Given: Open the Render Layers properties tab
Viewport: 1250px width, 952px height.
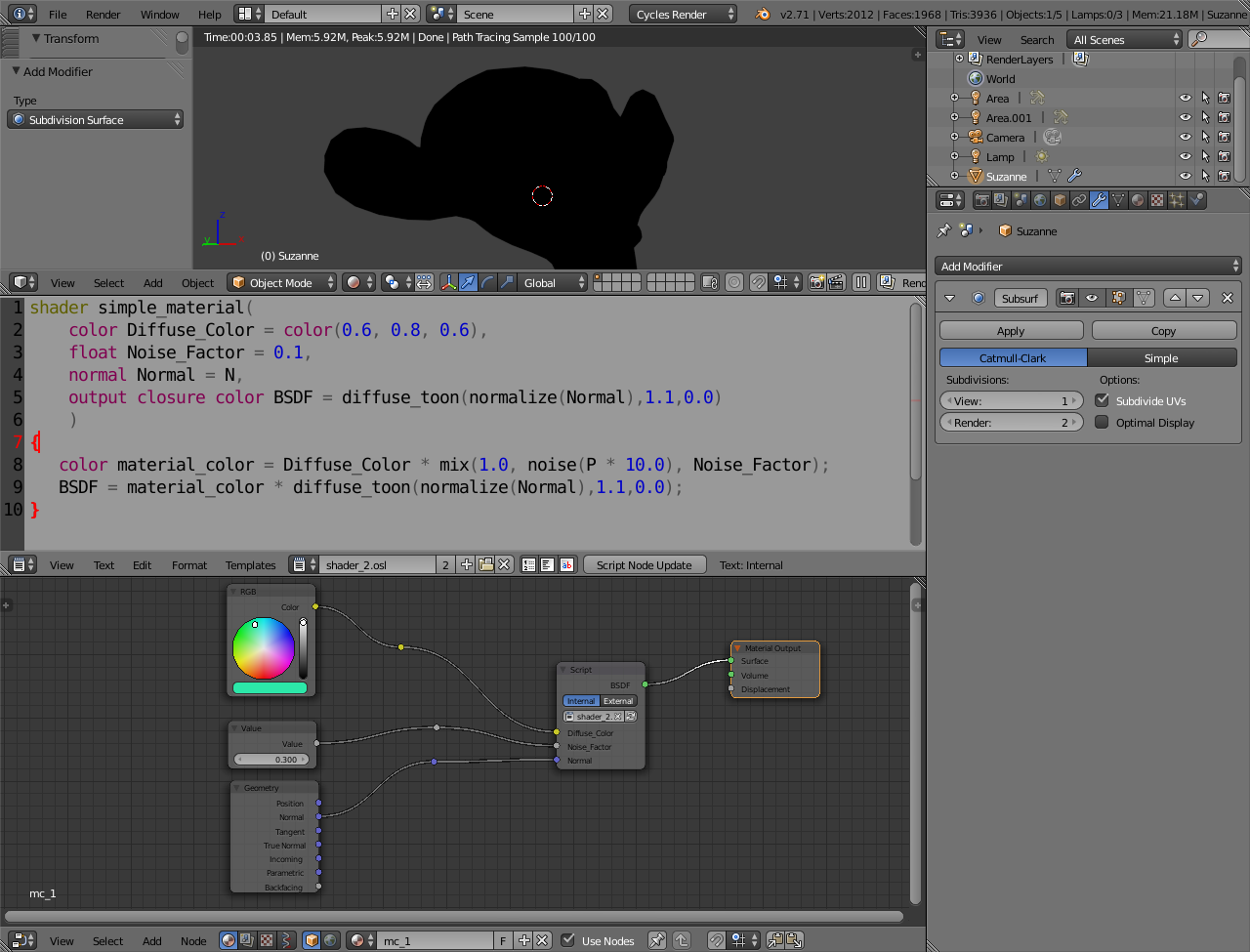Looking at the screenshot, I should (x=1002, y=200).
